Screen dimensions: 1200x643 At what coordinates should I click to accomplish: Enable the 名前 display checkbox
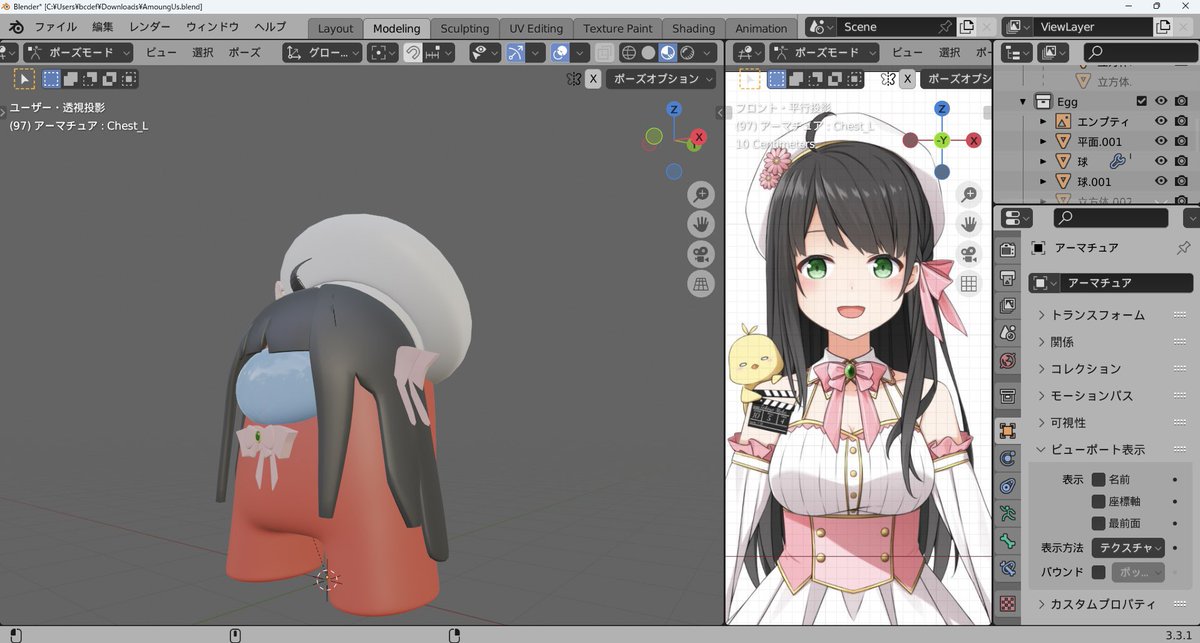click(x=1099, y=480)
